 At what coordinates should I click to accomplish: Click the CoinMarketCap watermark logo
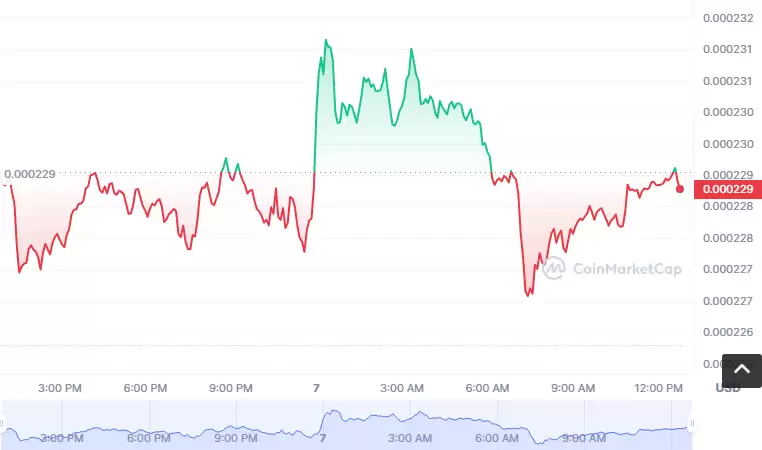(612, 268)
